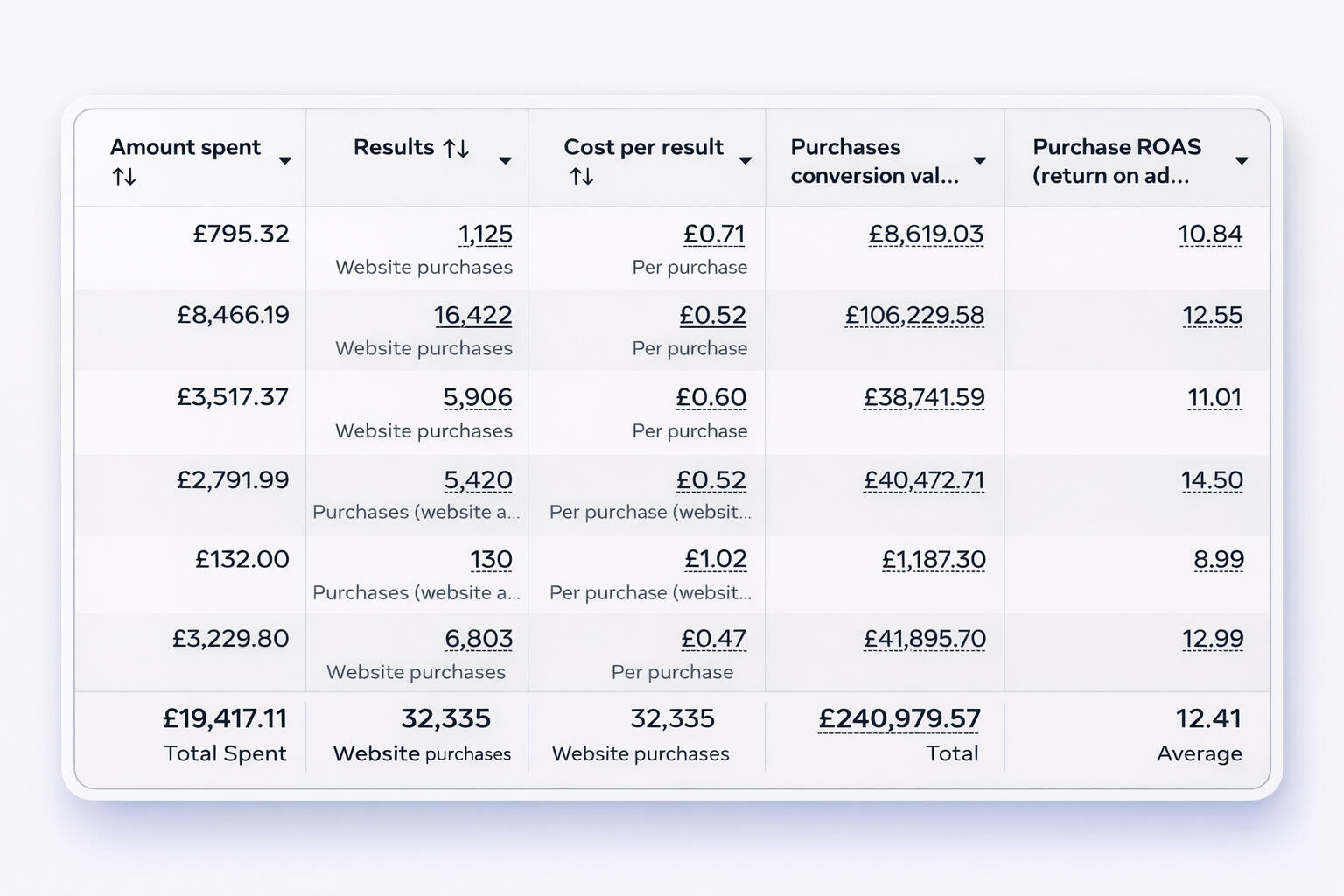Click the Results sort arrows icon

point(456,149)
